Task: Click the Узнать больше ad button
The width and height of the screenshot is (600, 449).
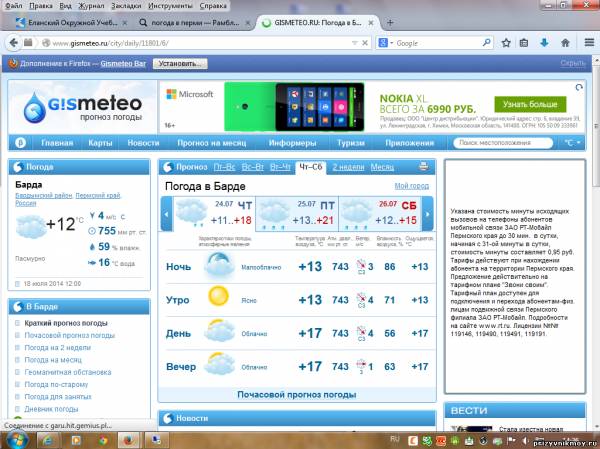Action: click(x=530, y=104)
